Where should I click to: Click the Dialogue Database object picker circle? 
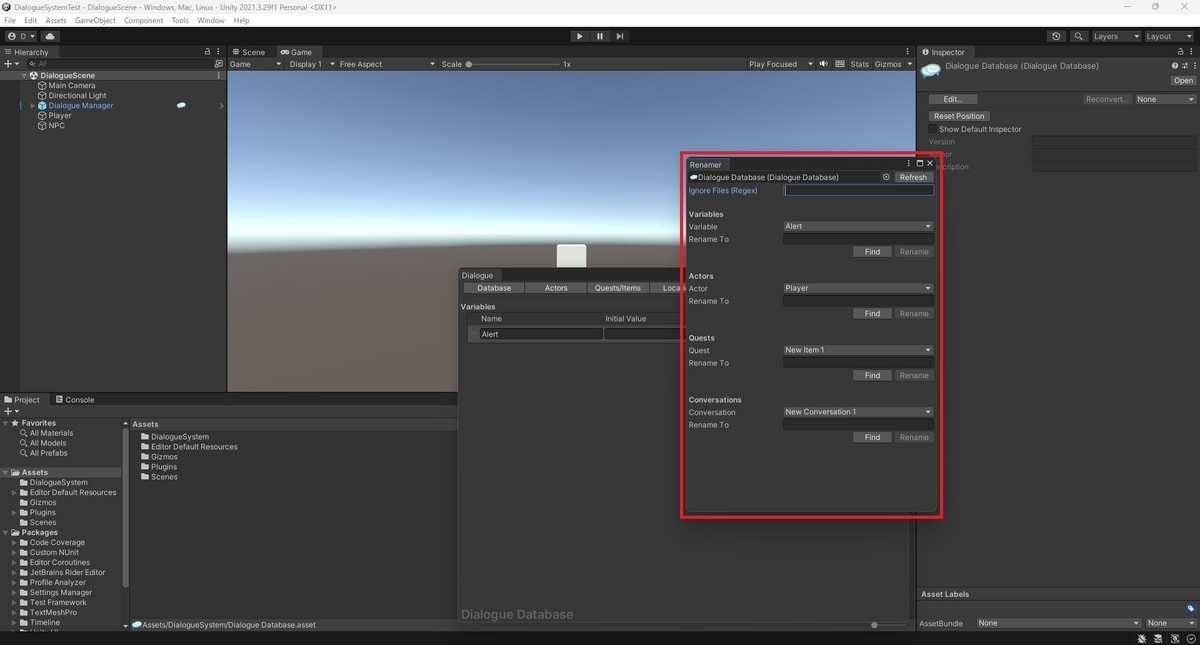pyautogui.click(x=886, y=177)
